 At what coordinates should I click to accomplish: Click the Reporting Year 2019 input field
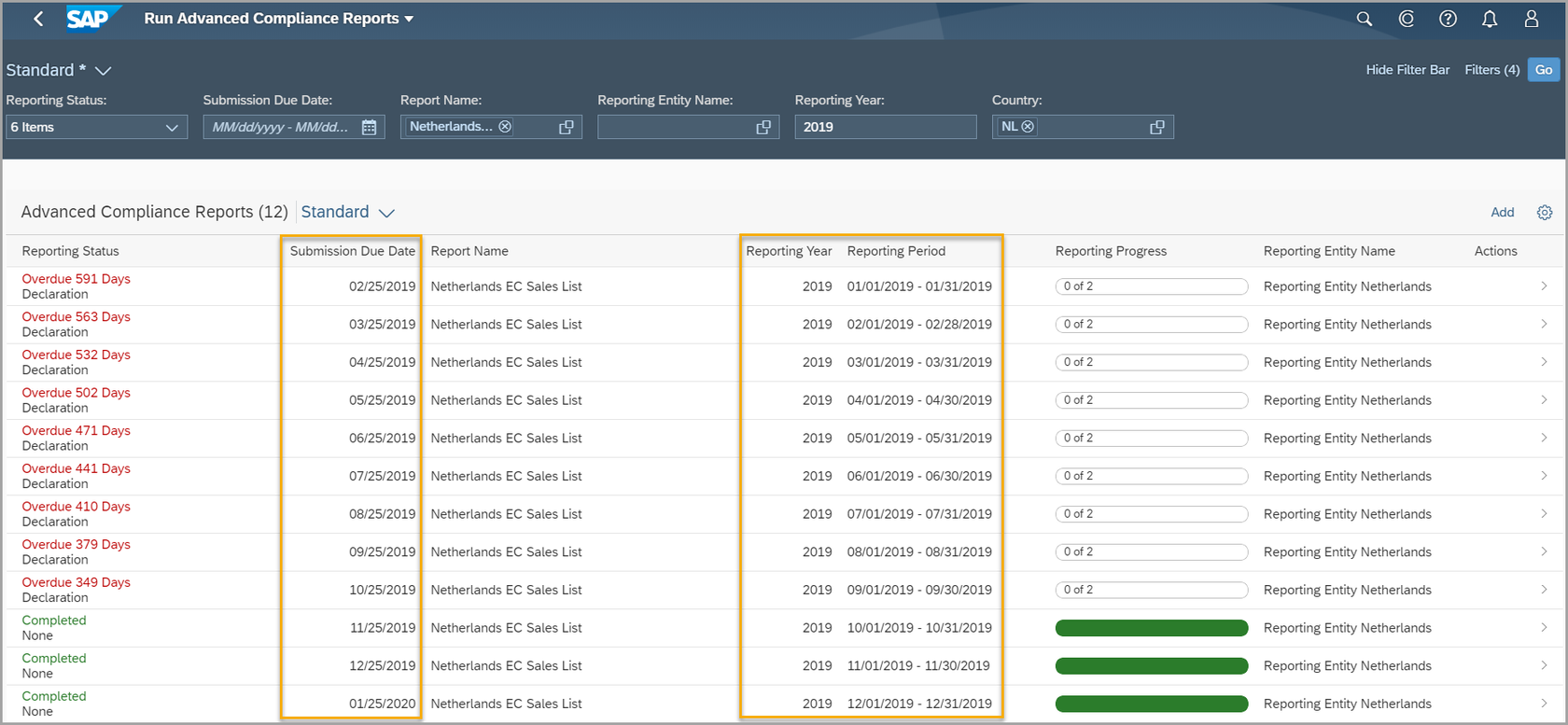pos(886,127)
